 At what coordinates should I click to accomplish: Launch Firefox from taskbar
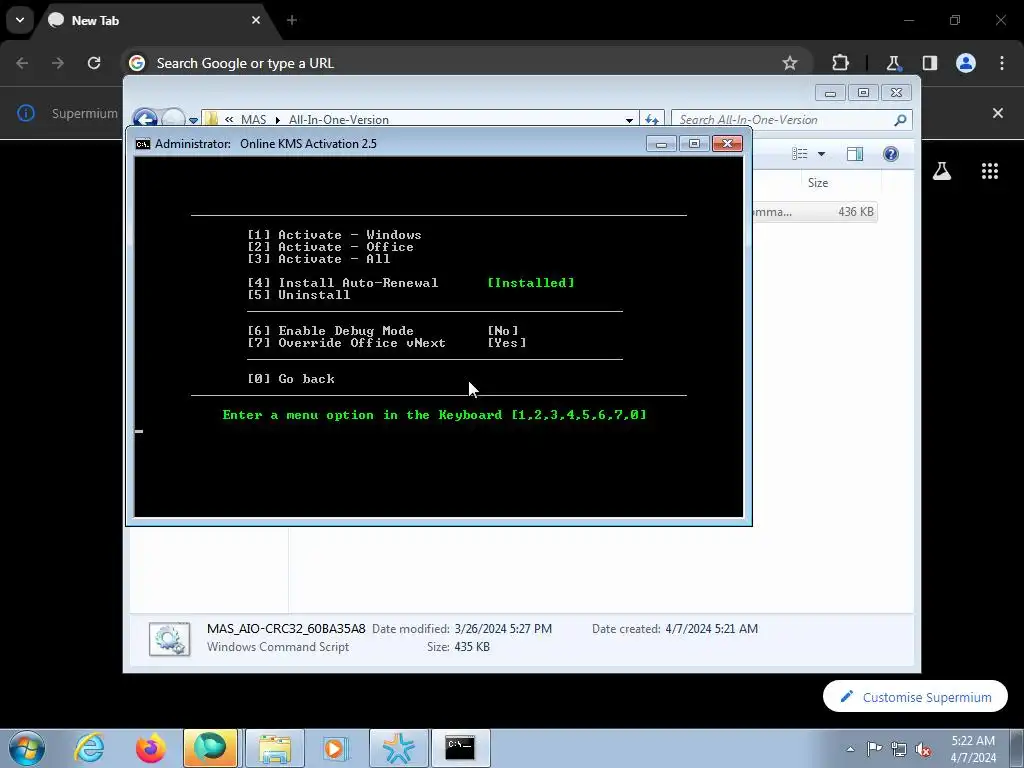(150, 748)
